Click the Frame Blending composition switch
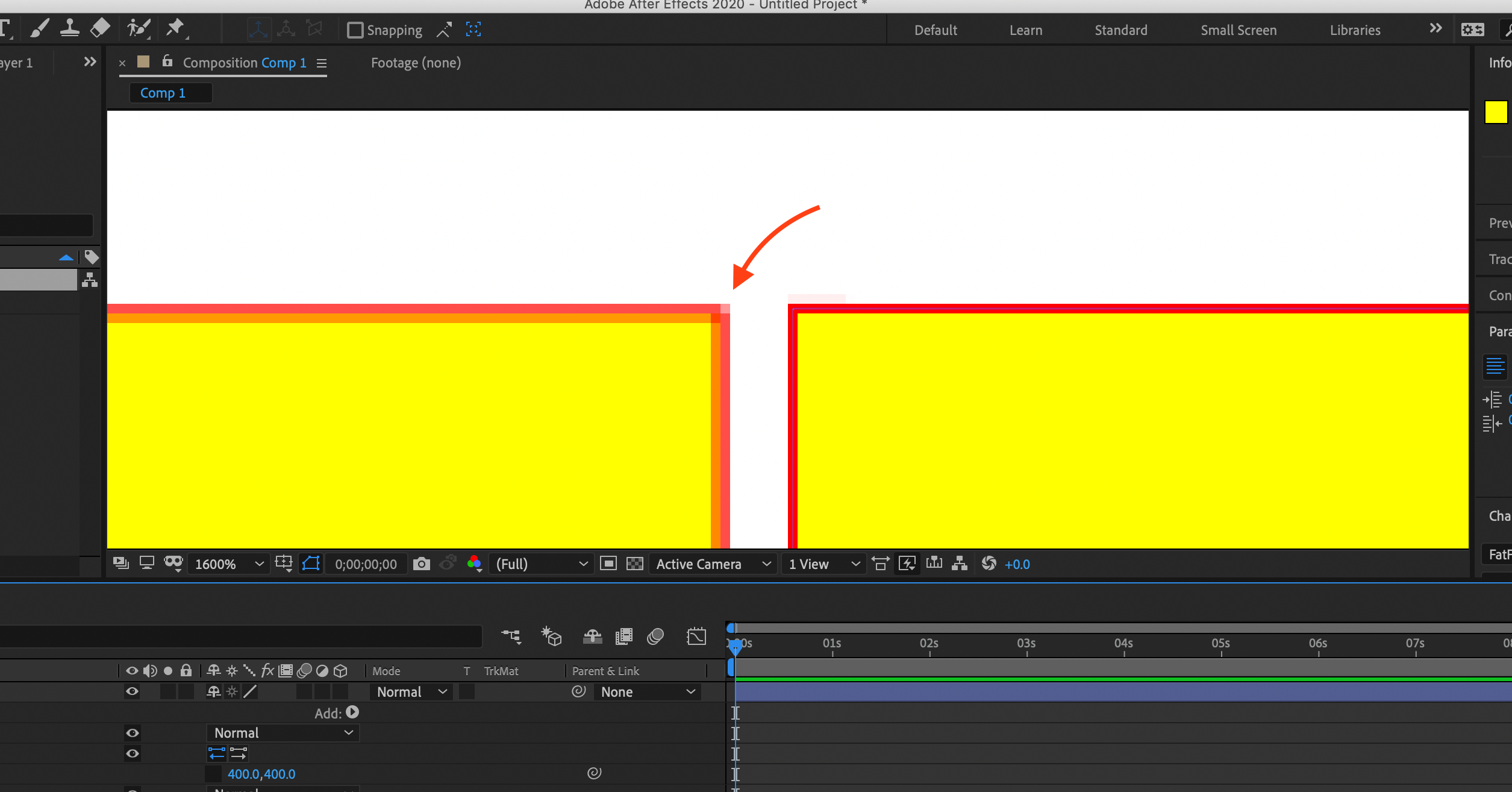 point(623,636)
